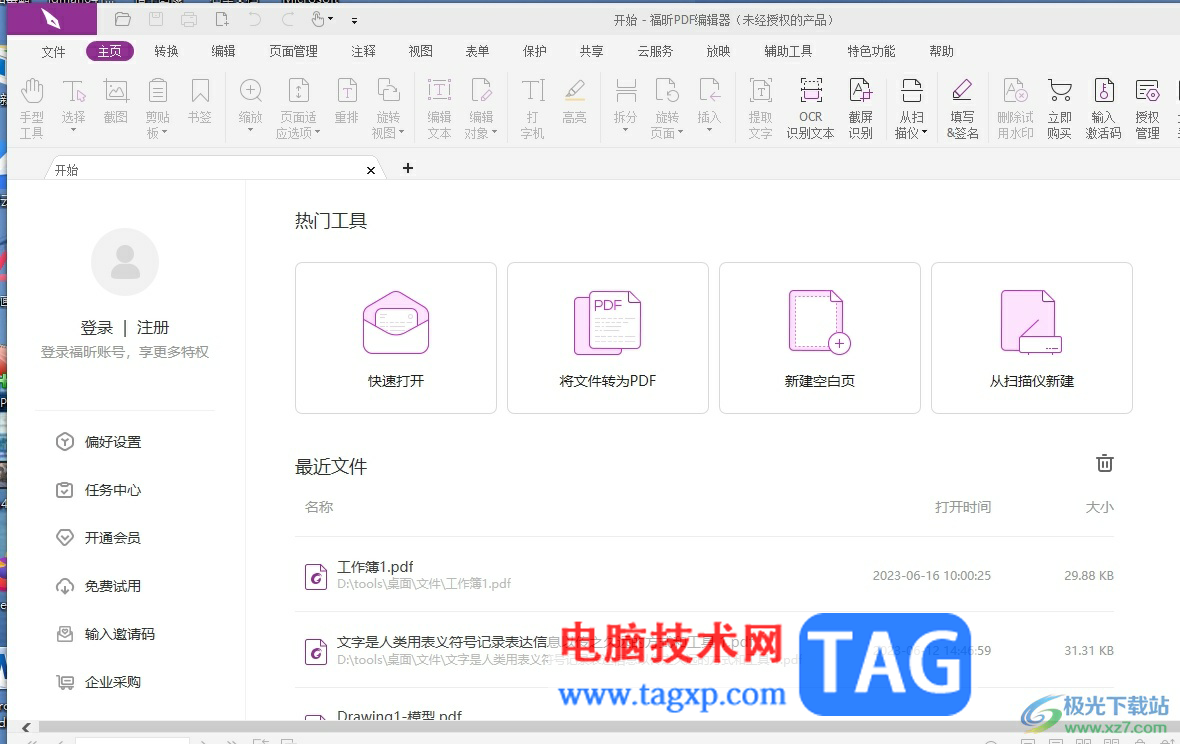Viewport: 1180px width, 744px height.
Task: Click Enter Activation Code (输入激活码) icon
Action: (1103, 108)
